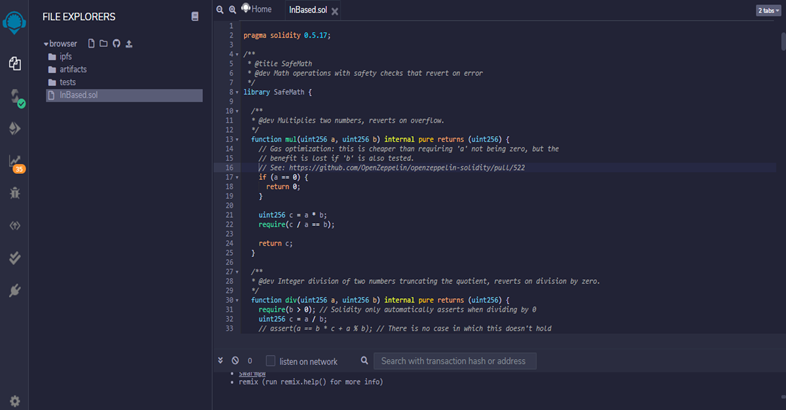The width and height of the screenshot is (786, 410).
Task: Collapse the browser file tree
Action: point(46,44)
